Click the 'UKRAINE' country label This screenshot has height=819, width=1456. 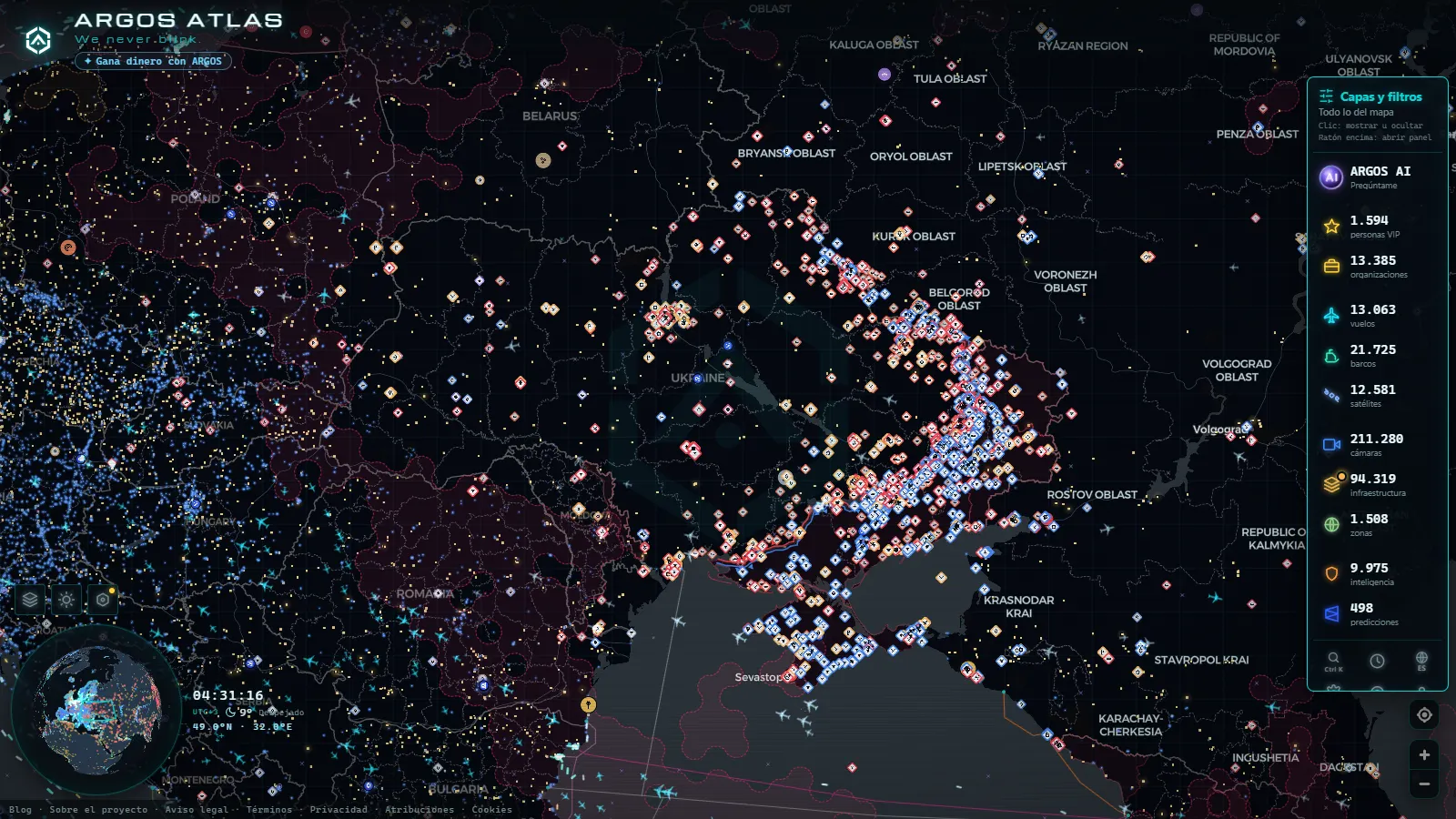(699, 378)
